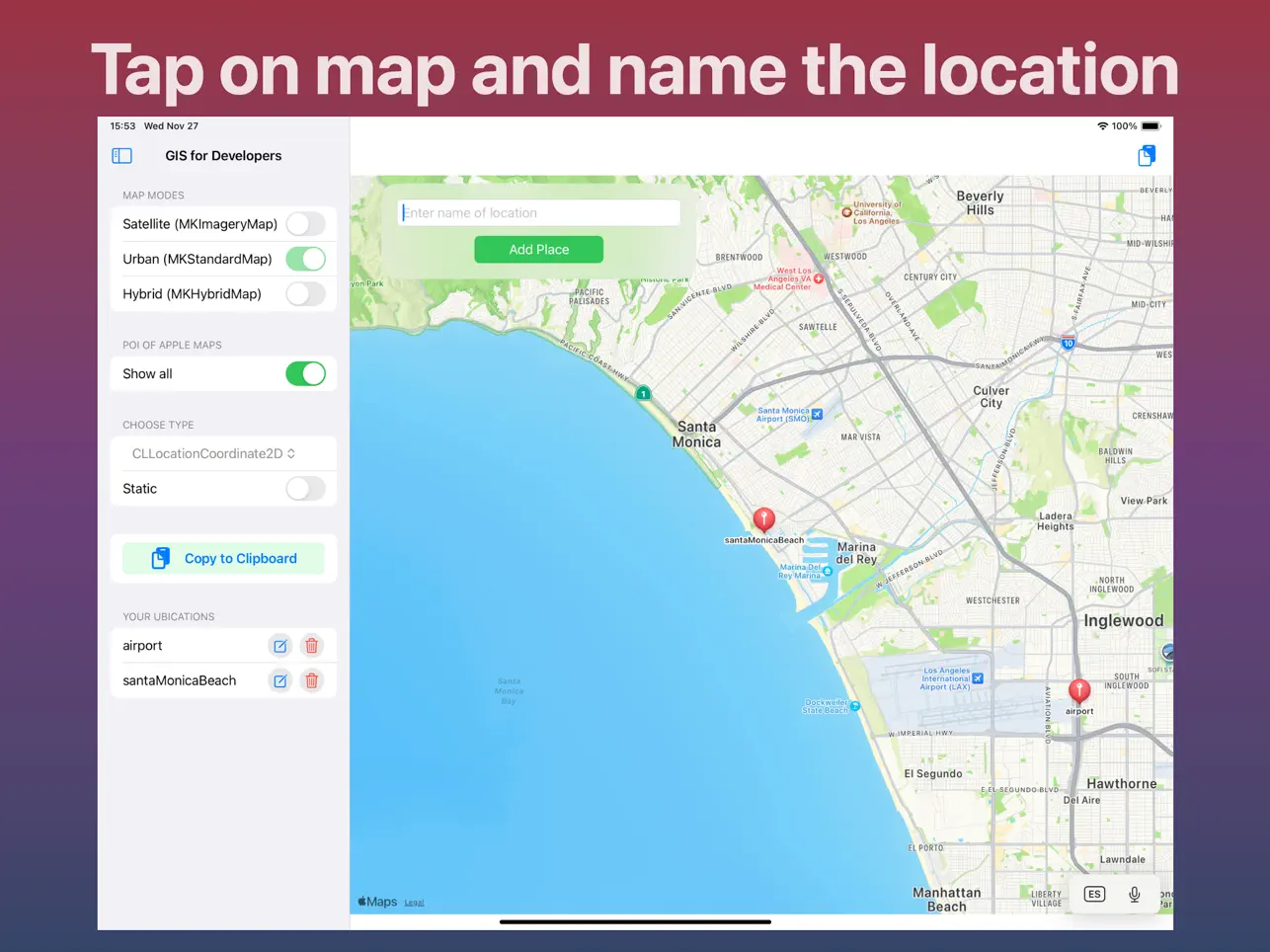
Task: Open the Legal link on the map
Action: pos(414,902)
